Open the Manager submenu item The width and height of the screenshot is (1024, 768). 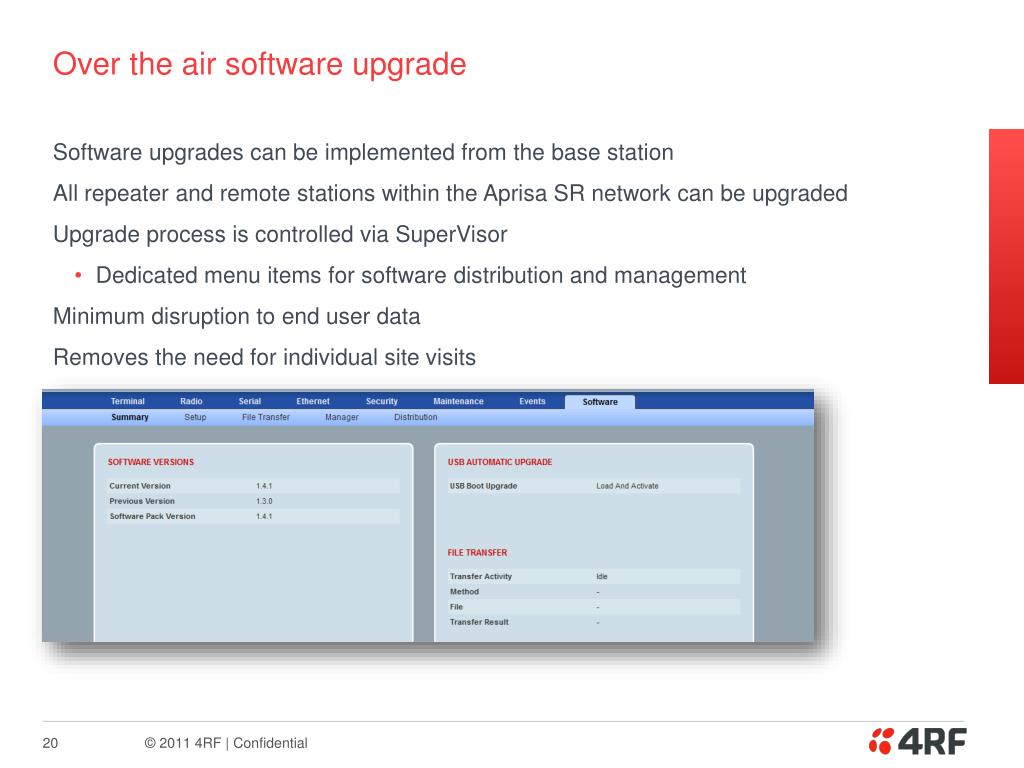tap(342, 417)
